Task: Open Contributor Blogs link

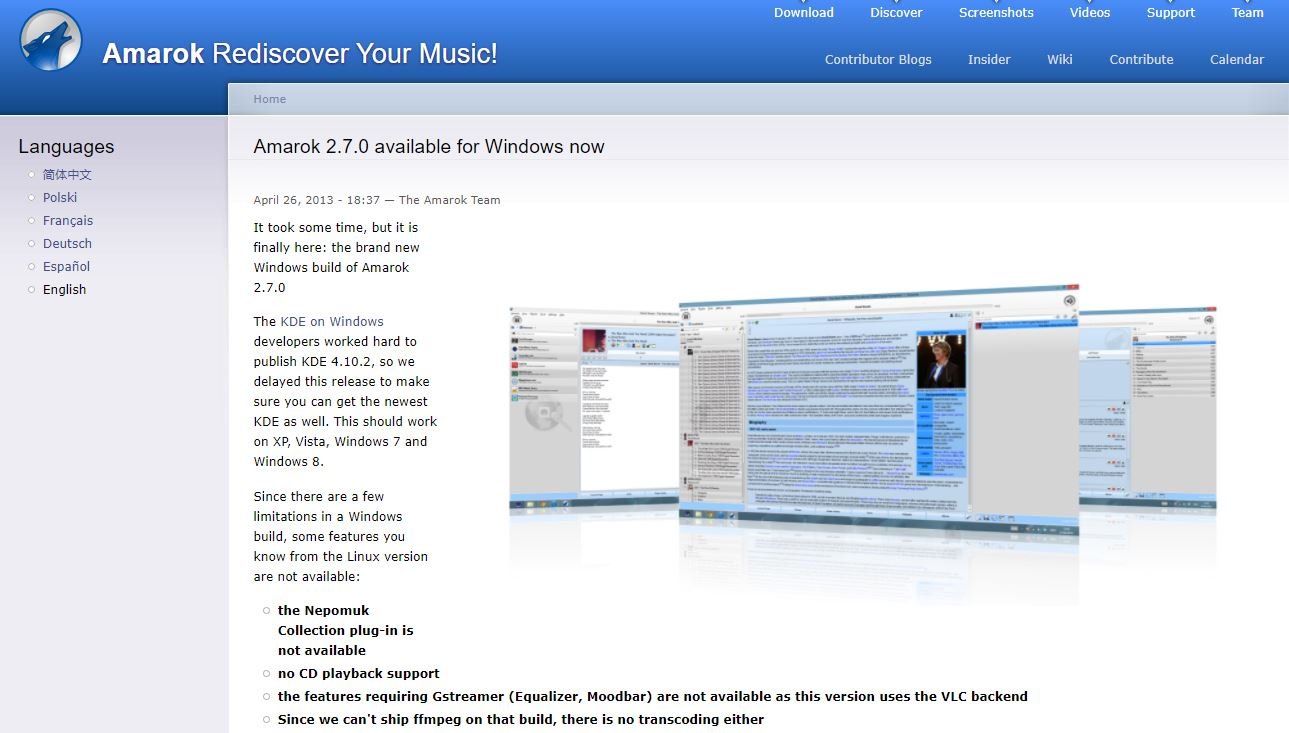Action: [878, 59]
